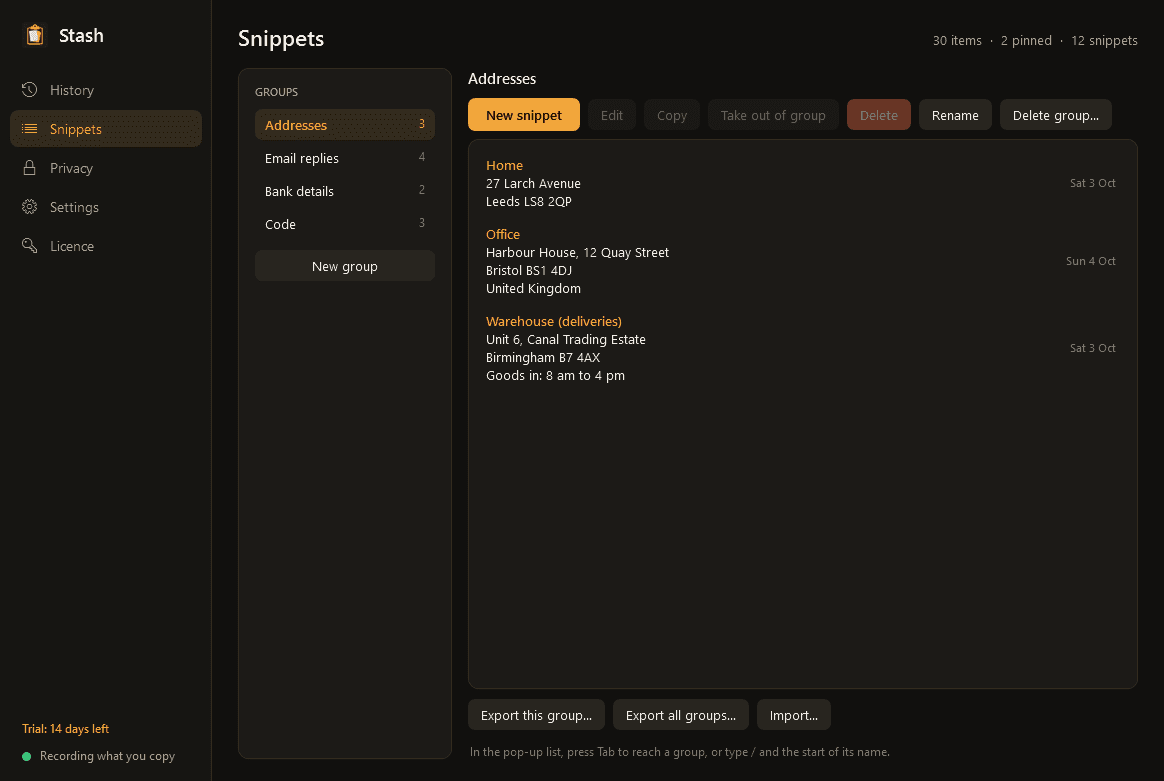Click the Addresses panel heading
The height and width of the screenshot is (781, 1164).
pos(502,79)
